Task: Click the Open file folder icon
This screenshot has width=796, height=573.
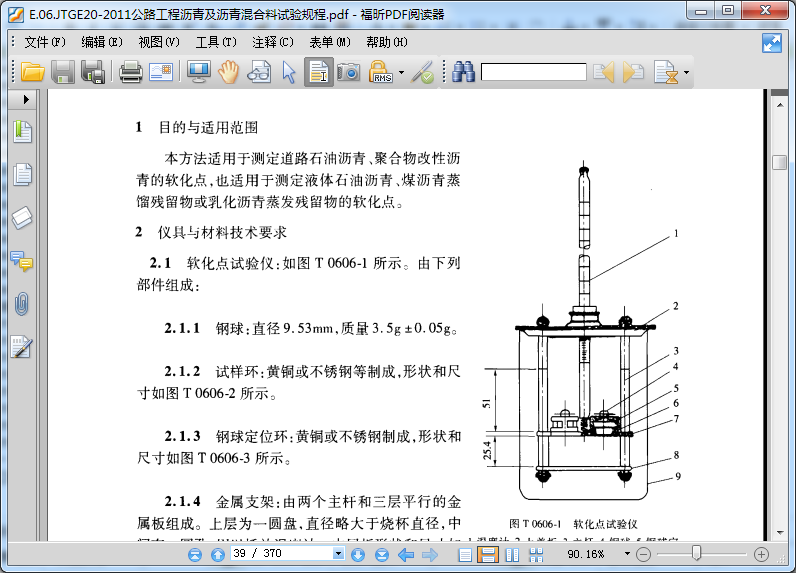Action: coord(32,72)
